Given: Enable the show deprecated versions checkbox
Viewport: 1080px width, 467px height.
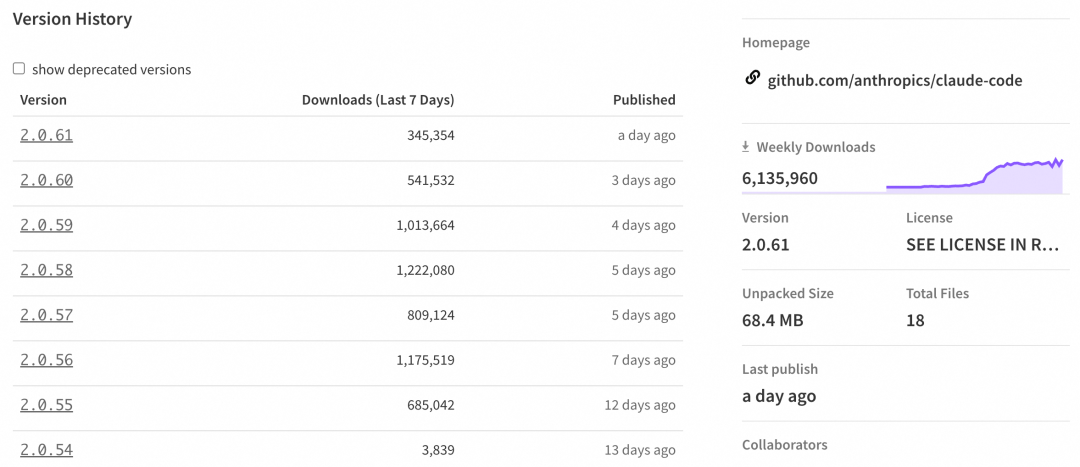Looking at the screenshot, I should [x=19, y=69].
